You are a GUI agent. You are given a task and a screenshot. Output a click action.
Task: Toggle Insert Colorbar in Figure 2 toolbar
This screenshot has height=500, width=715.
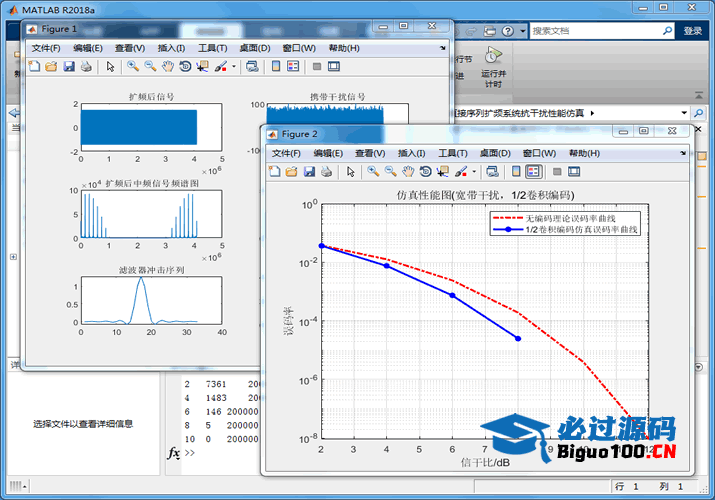pyautogui.click(x=516, y=172)
